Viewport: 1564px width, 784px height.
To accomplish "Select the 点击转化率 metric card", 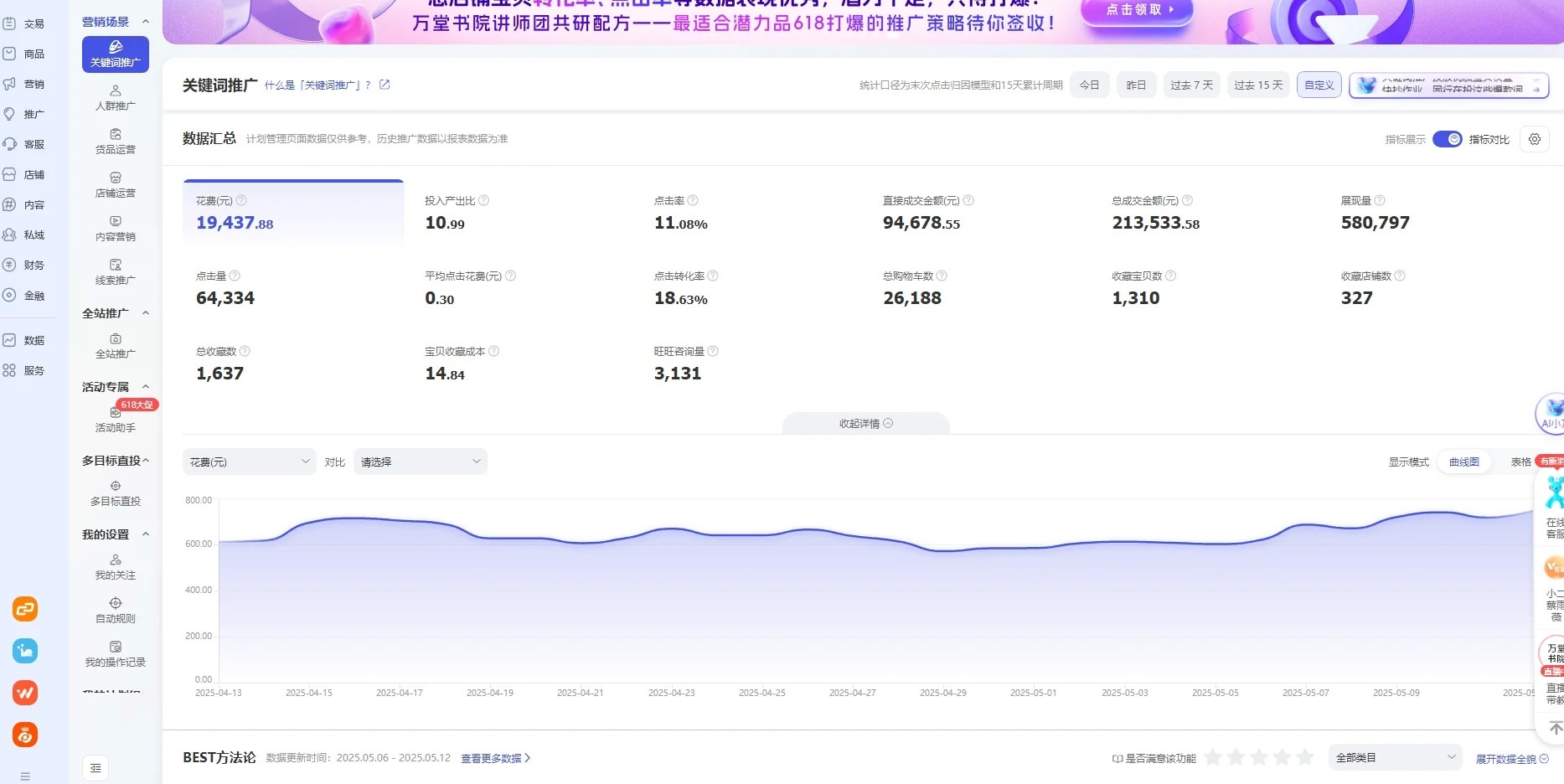I will [751, 288].
